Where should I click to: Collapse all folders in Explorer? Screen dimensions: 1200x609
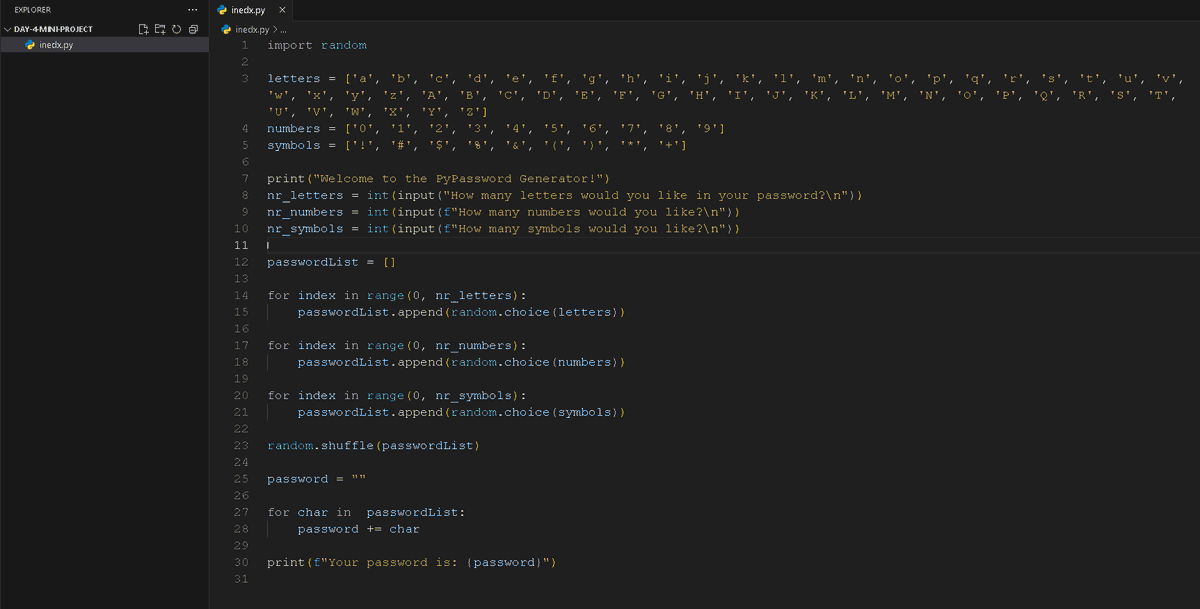coord(193,29)
